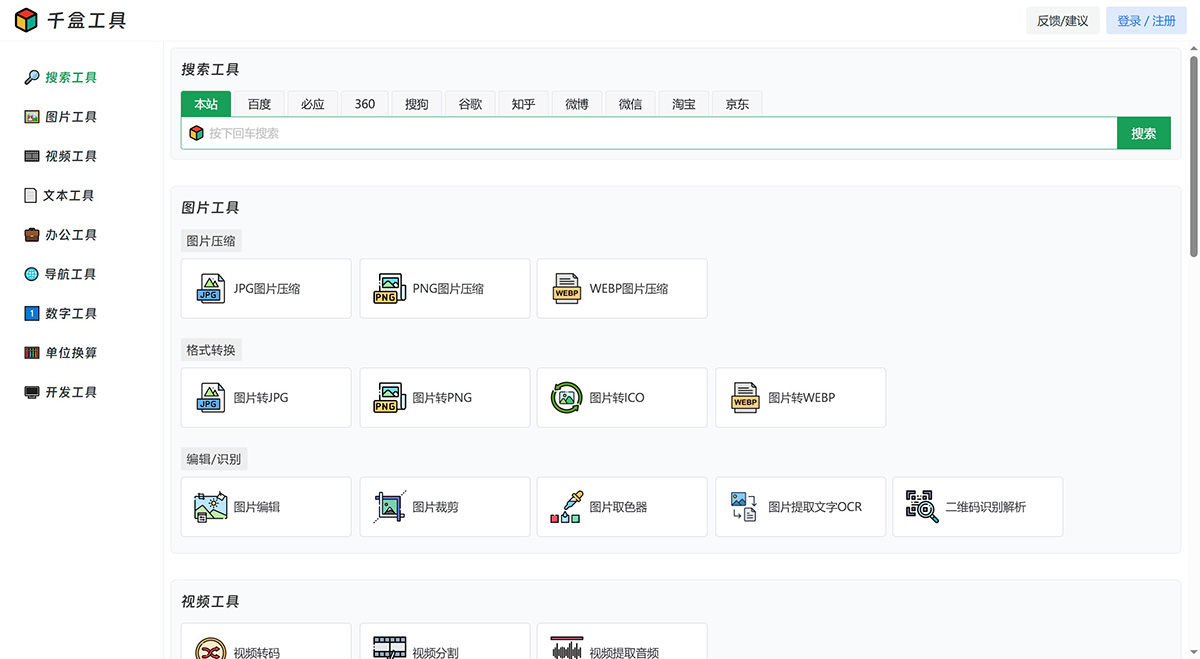Viewport: 1200px width, 659px height.
Task: Open the JPG图片压缩 tool
Action: click(265, 289)
